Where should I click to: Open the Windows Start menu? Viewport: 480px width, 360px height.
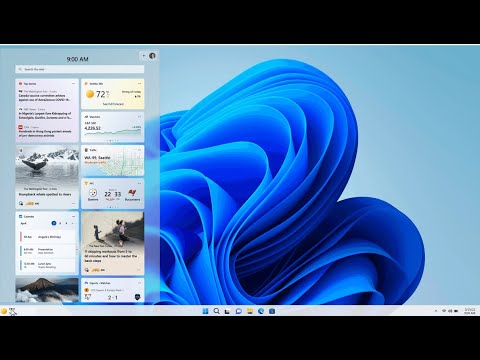pos(205,311)
